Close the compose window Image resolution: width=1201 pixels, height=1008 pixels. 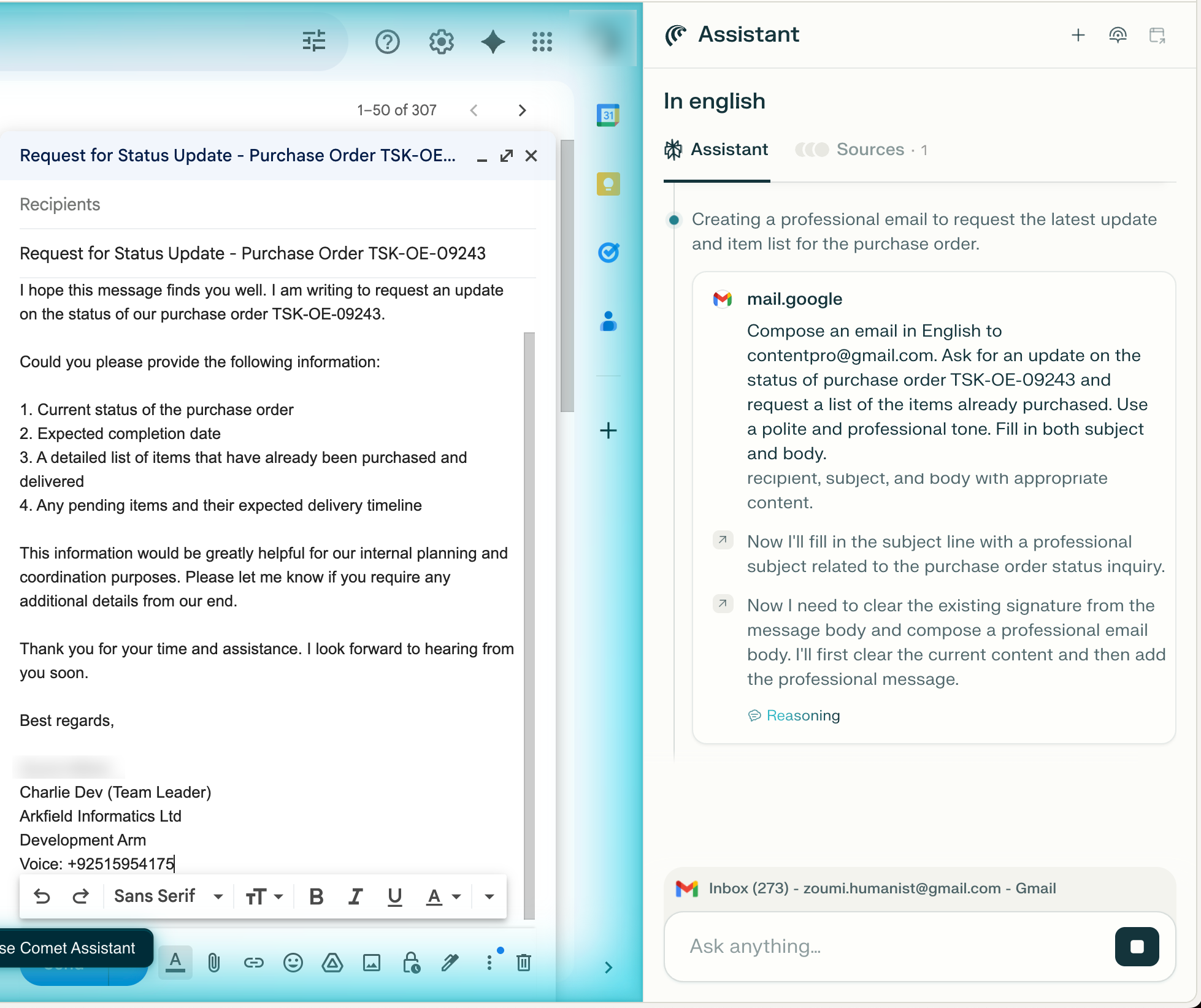[x=531, y=156]
